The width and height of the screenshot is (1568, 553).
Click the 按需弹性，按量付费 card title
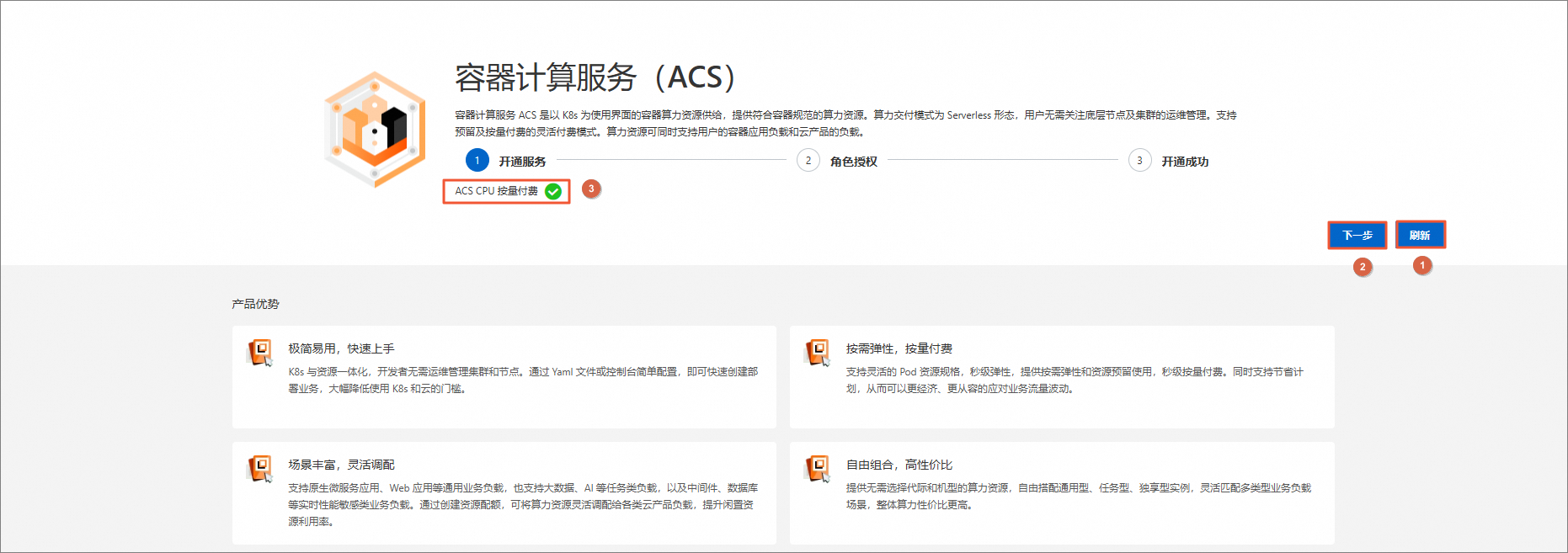click(x=899, y=348)
